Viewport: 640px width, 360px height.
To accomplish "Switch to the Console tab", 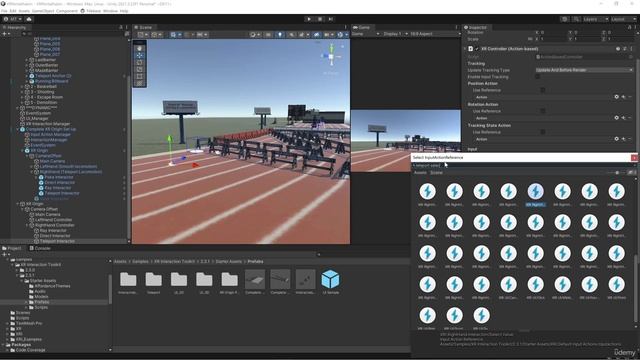I will point(40,248).
